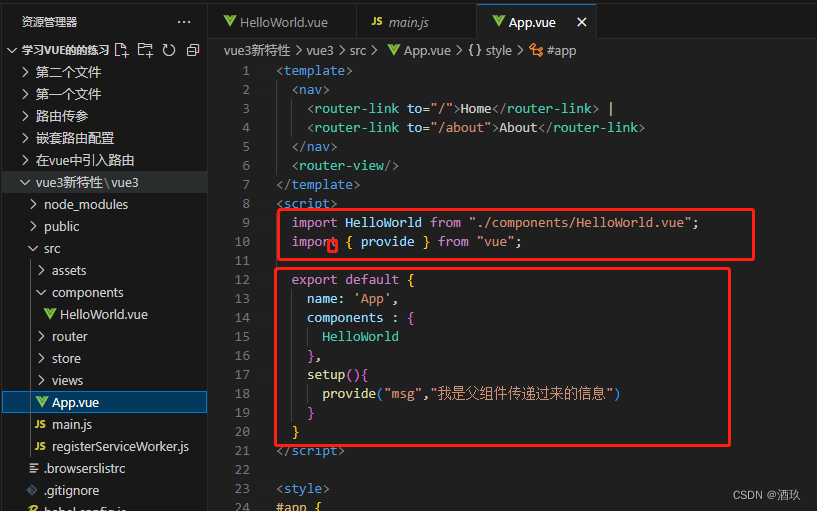
Task: Click the 资源管理器 panel title
Action: [x=49, y=22]
